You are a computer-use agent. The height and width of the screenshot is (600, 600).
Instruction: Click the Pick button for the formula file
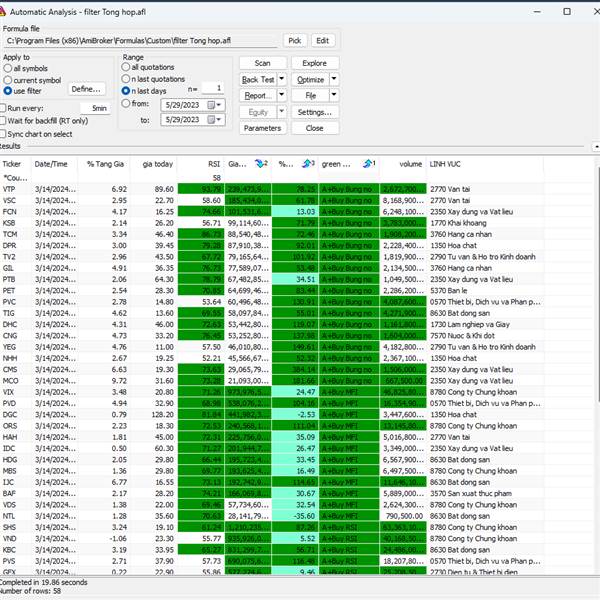click(294, 41)
